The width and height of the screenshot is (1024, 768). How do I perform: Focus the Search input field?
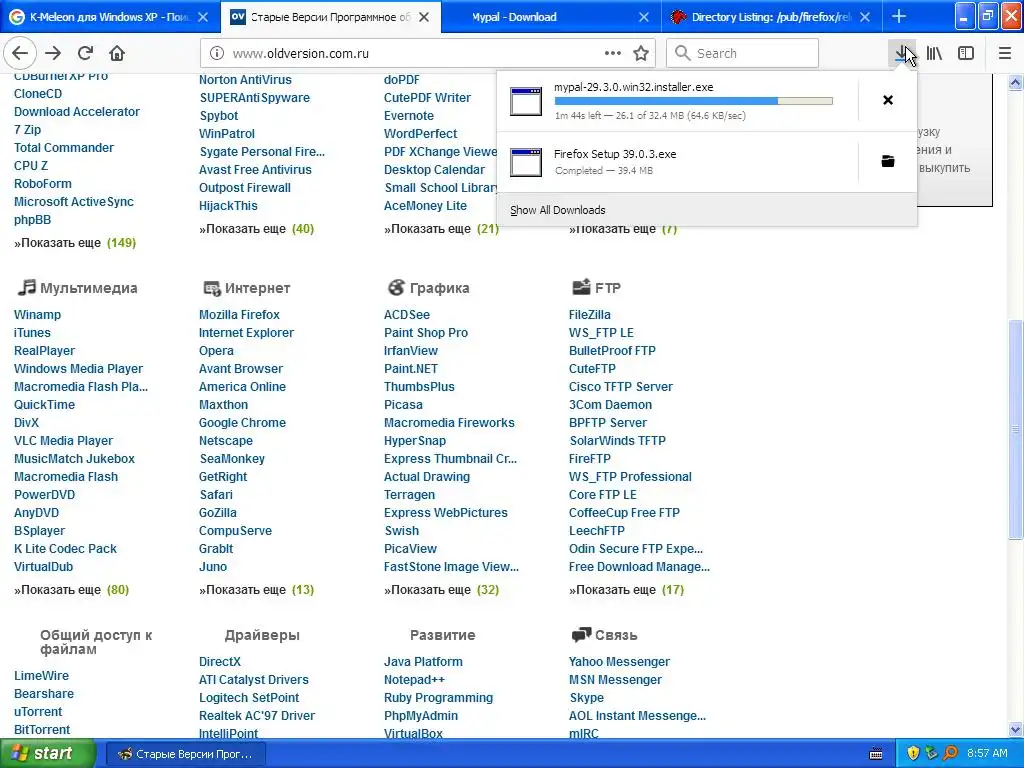point(743,54)
